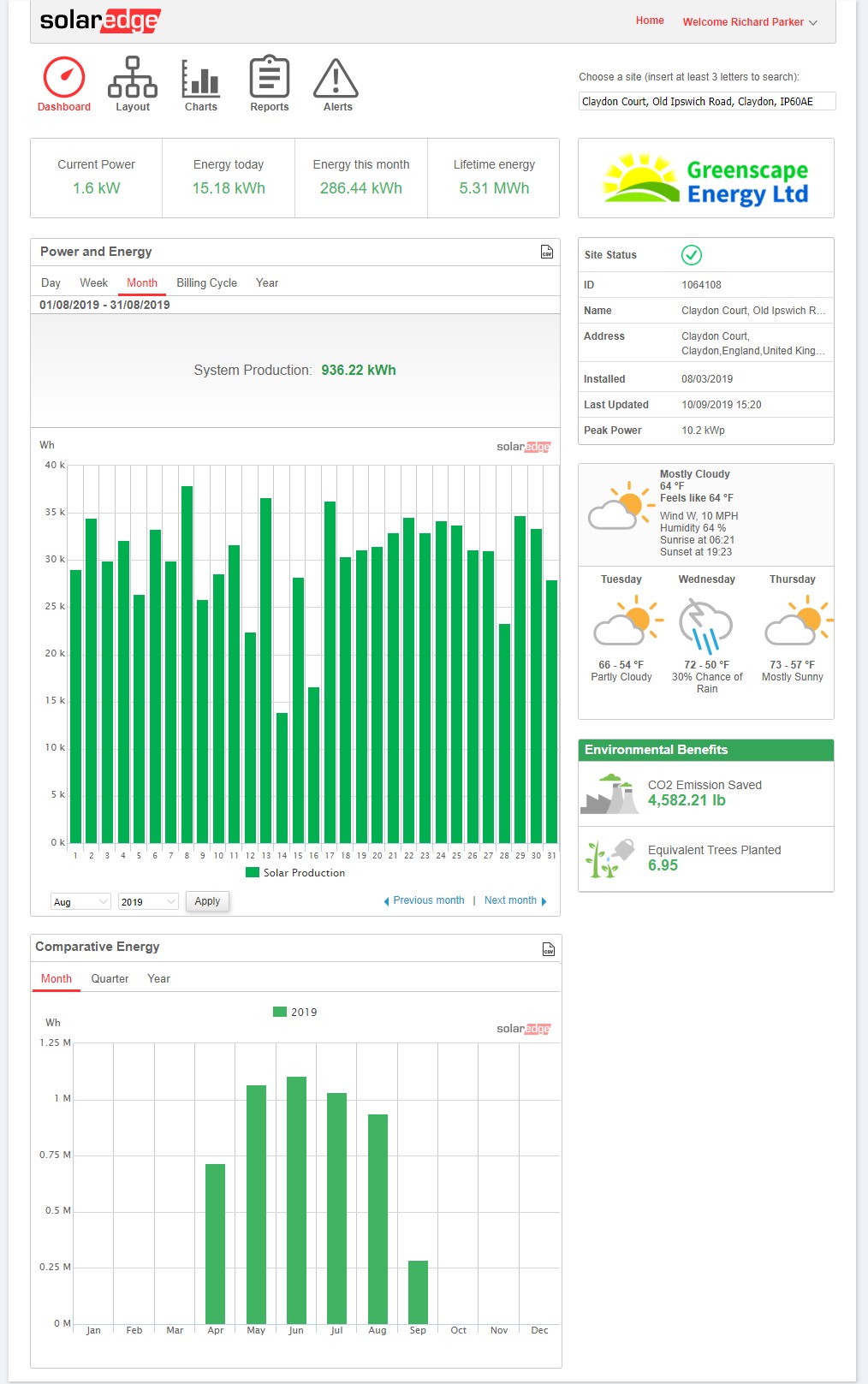Click the Apply button

[x=207, y=901]
